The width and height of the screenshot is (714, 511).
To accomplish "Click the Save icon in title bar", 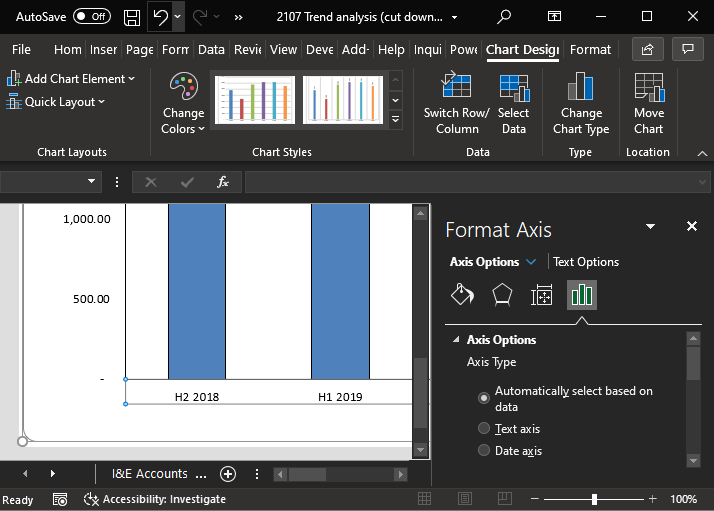I will [132, 17].
